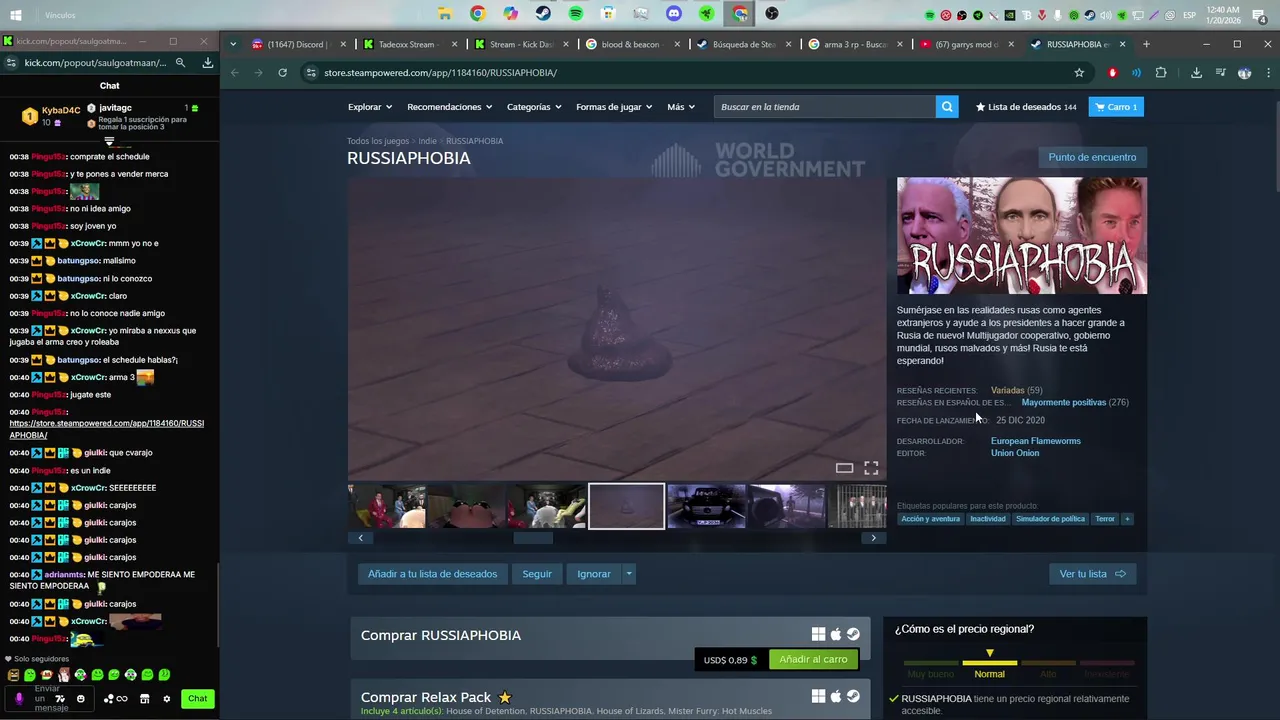1280x720 pixels.
Task: Open Kick chat settings gear icon
Action: coord(167,699)
